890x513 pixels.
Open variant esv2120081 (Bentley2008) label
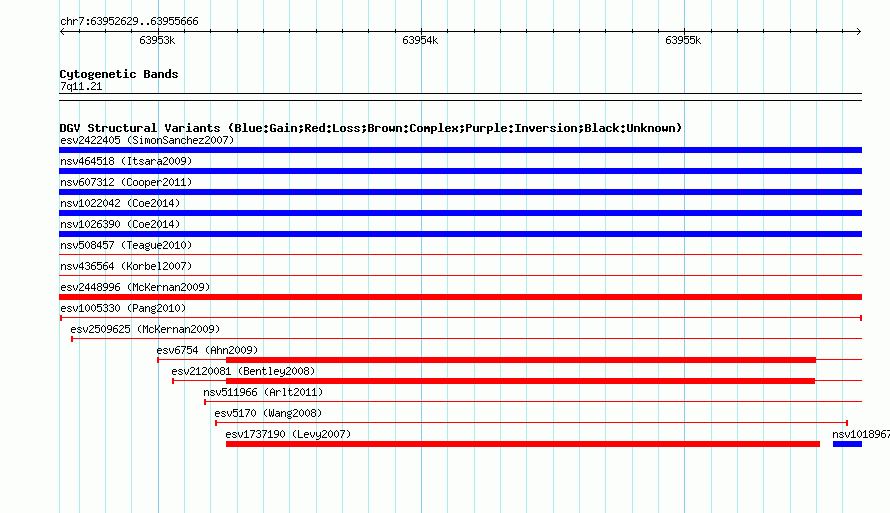[x=243, y=371]
